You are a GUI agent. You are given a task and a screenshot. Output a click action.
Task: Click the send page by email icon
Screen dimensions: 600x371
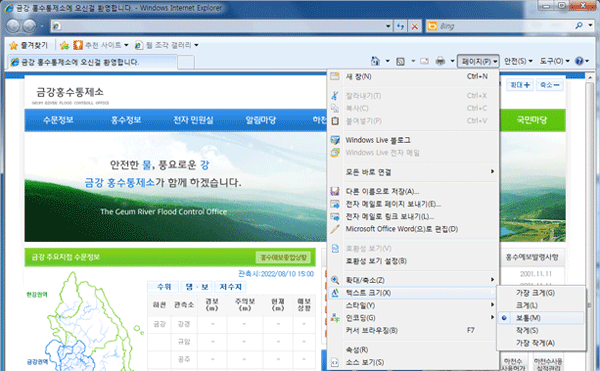[x=335, y=204]
